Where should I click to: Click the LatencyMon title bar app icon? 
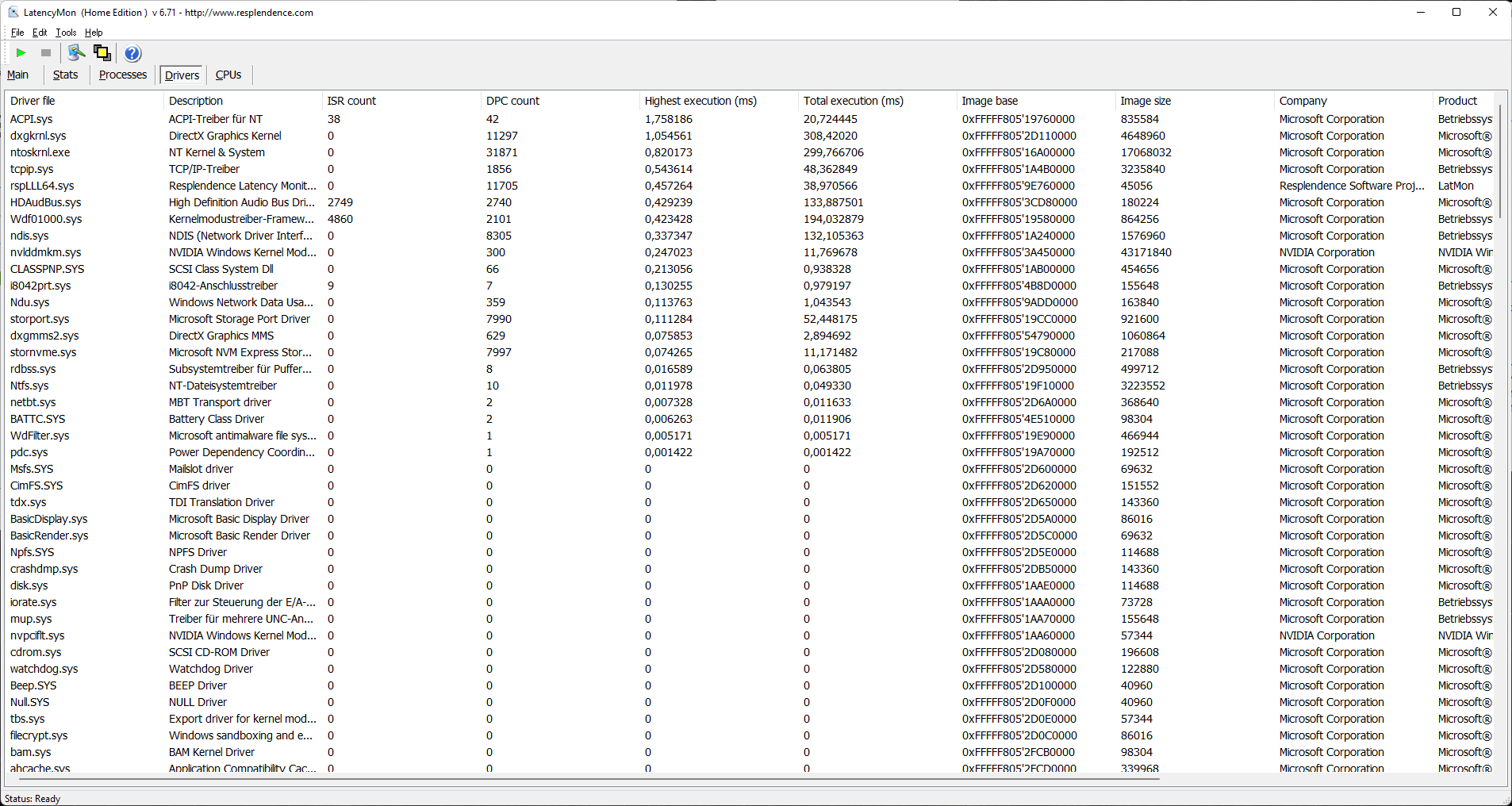[13, 12]
